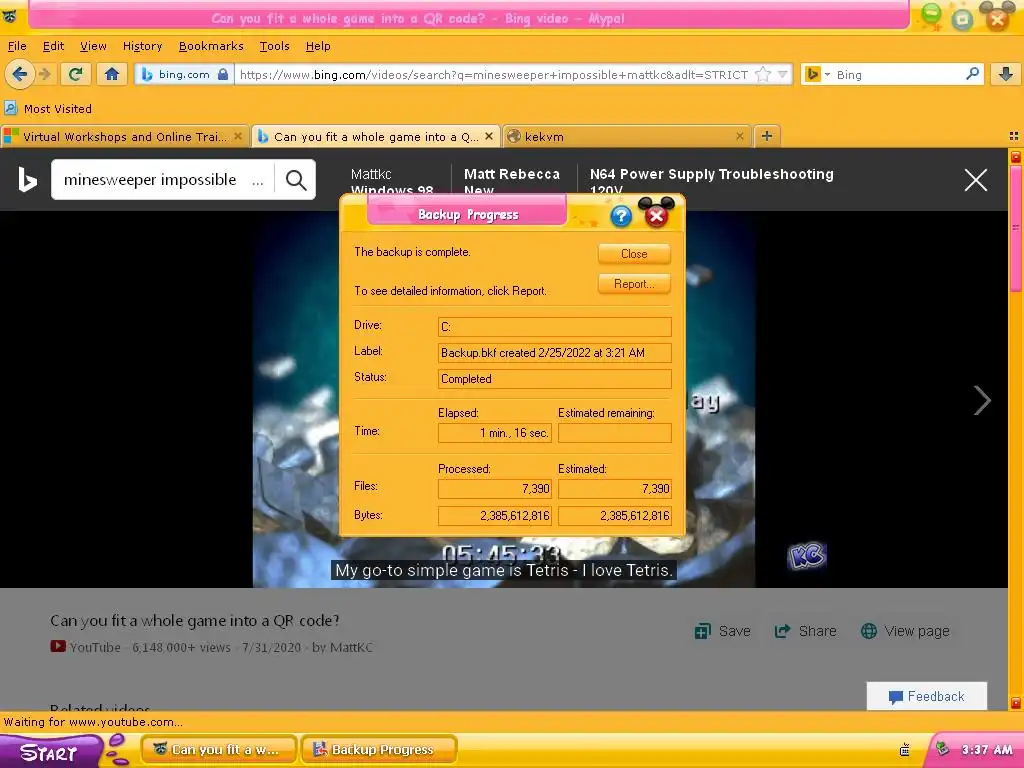
Task: Open a new tab with plus button
Action: (x=767, y=136)
